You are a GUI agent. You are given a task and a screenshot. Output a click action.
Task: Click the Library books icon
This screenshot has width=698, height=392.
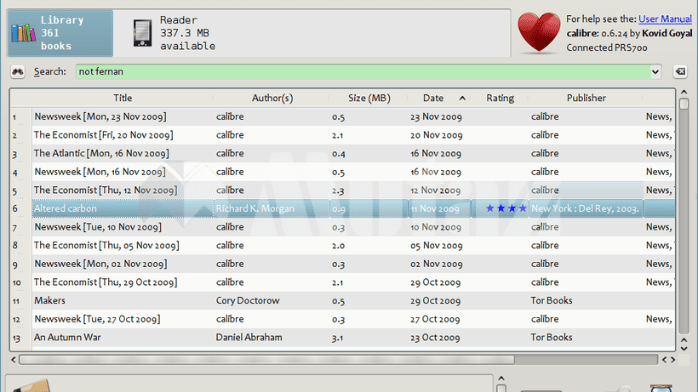coord(23,33)
